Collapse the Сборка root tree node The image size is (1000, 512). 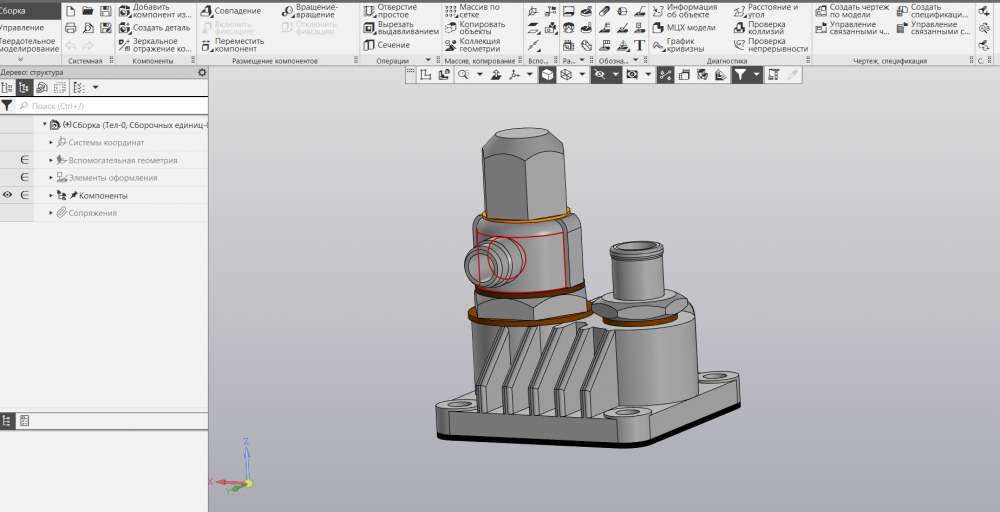[45, 125]
